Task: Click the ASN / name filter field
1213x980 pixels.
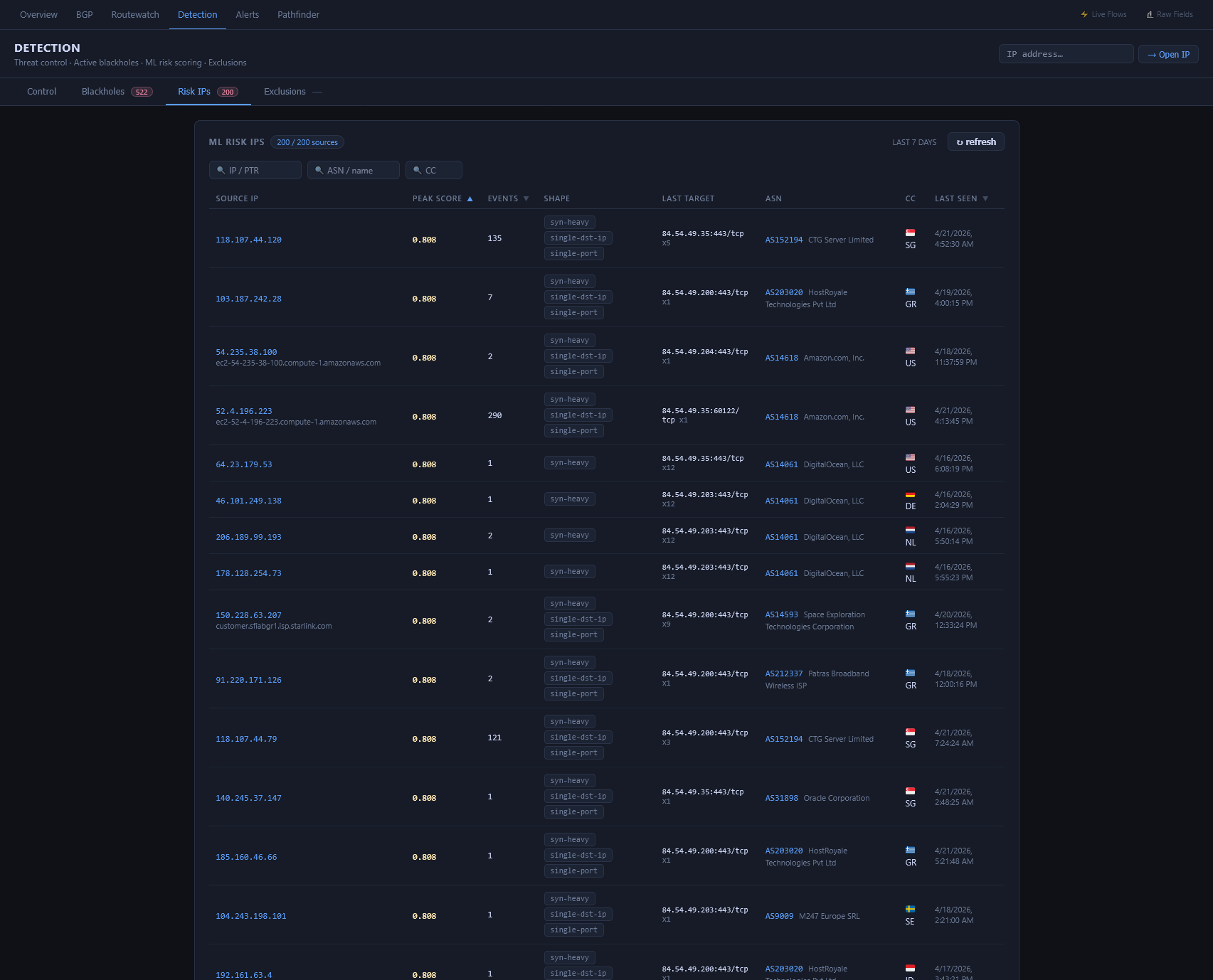Action: tap(354, 171)
